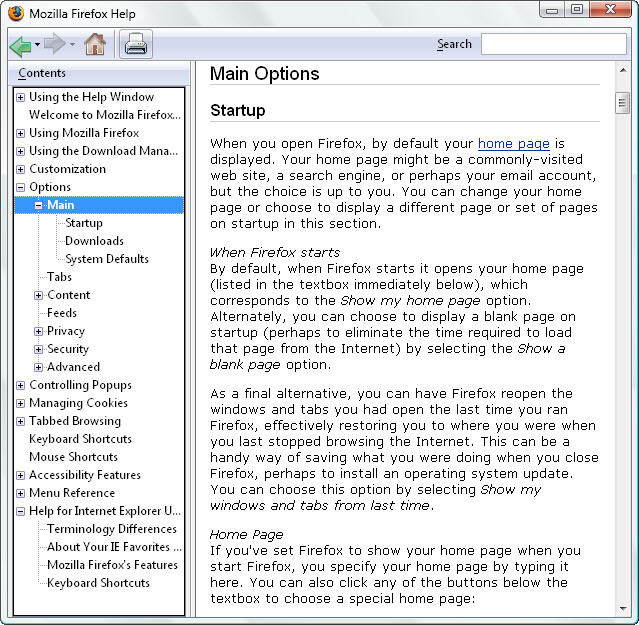This screenshot has height=625, width=639.
Task: Select the Main topic in contents
Action: [x=61, y=205]
